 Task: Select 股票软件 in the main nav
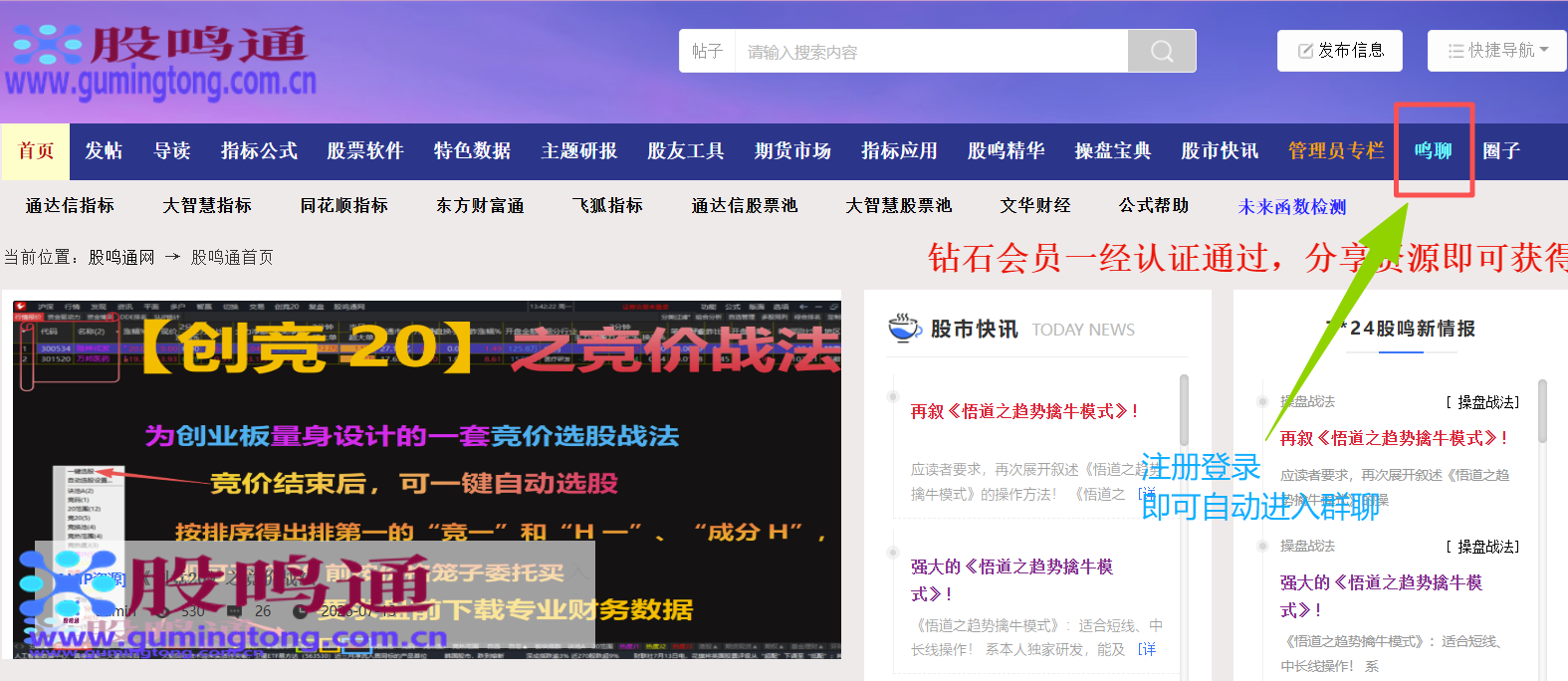point(365,151)
